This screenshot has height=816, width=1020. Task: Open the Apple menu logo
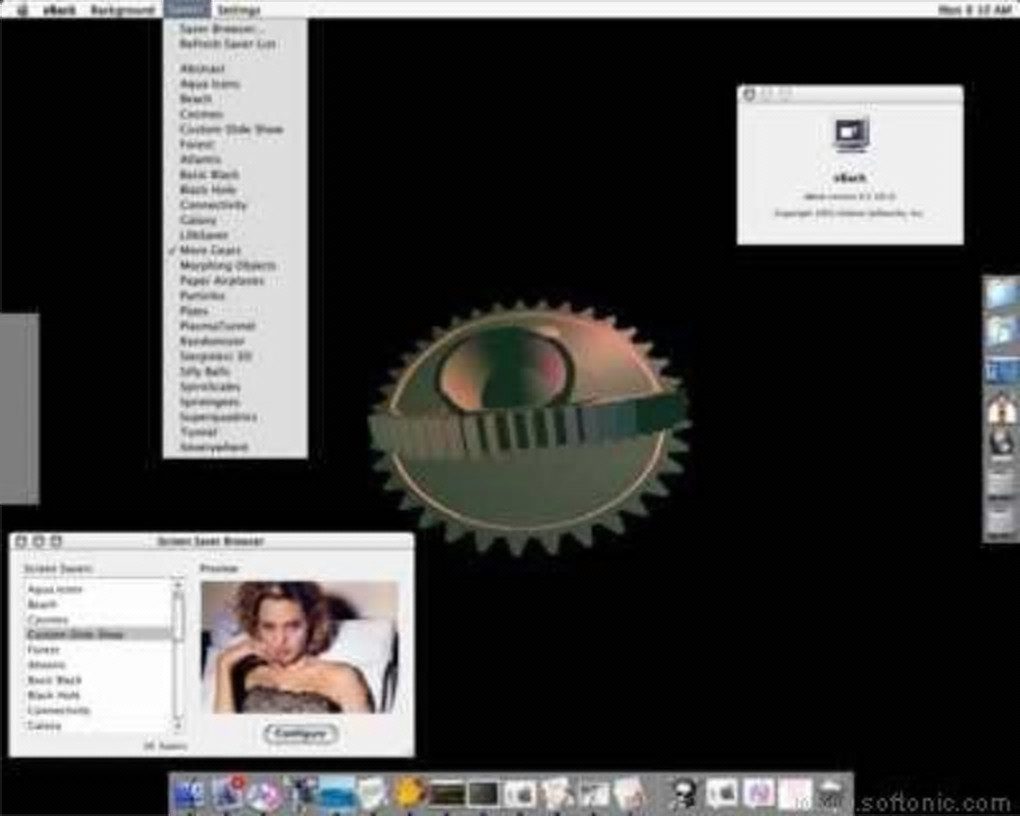[x=23, y=10]
